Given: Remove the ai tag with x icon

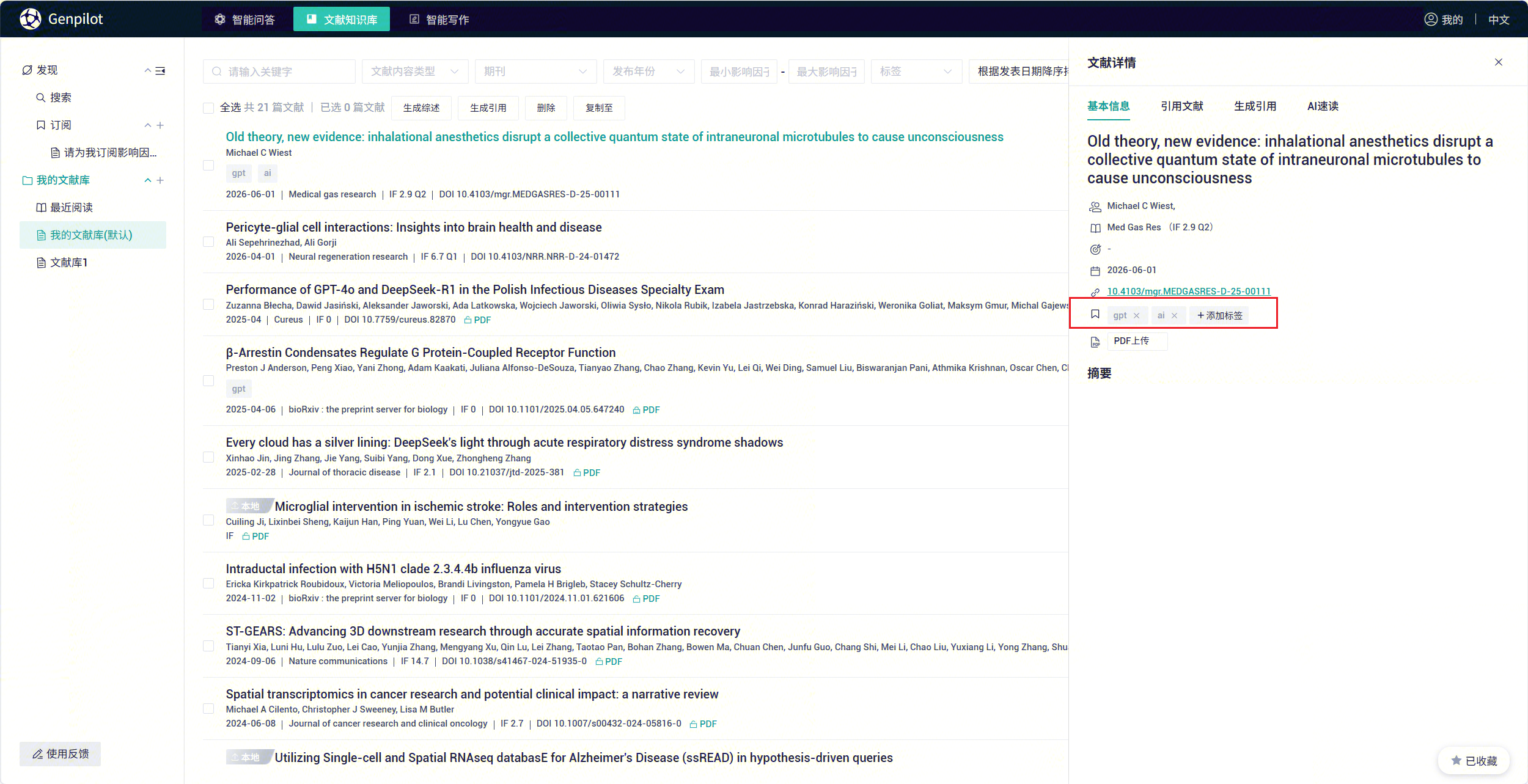Looking at the screenshot, I should click(1174, 316).
